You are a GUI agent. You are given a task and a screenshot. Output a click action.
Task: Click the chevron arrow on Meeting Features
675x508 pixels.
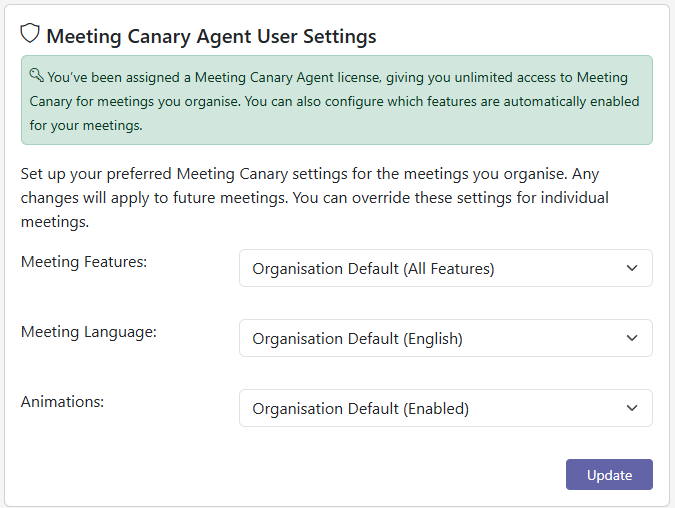pyautogui.click(x=631, y=268)
